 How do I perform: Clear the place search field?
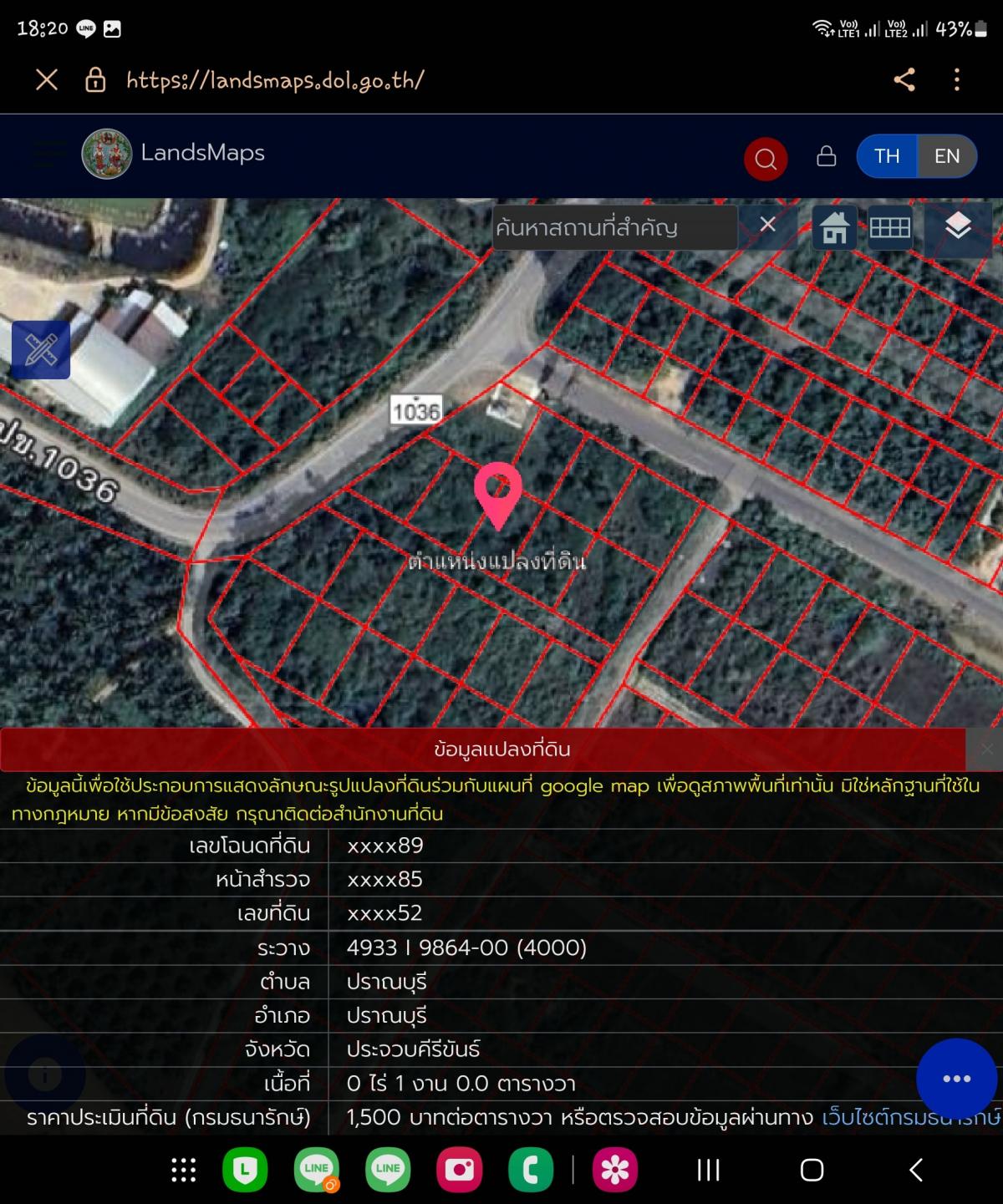tap(767, 225)
